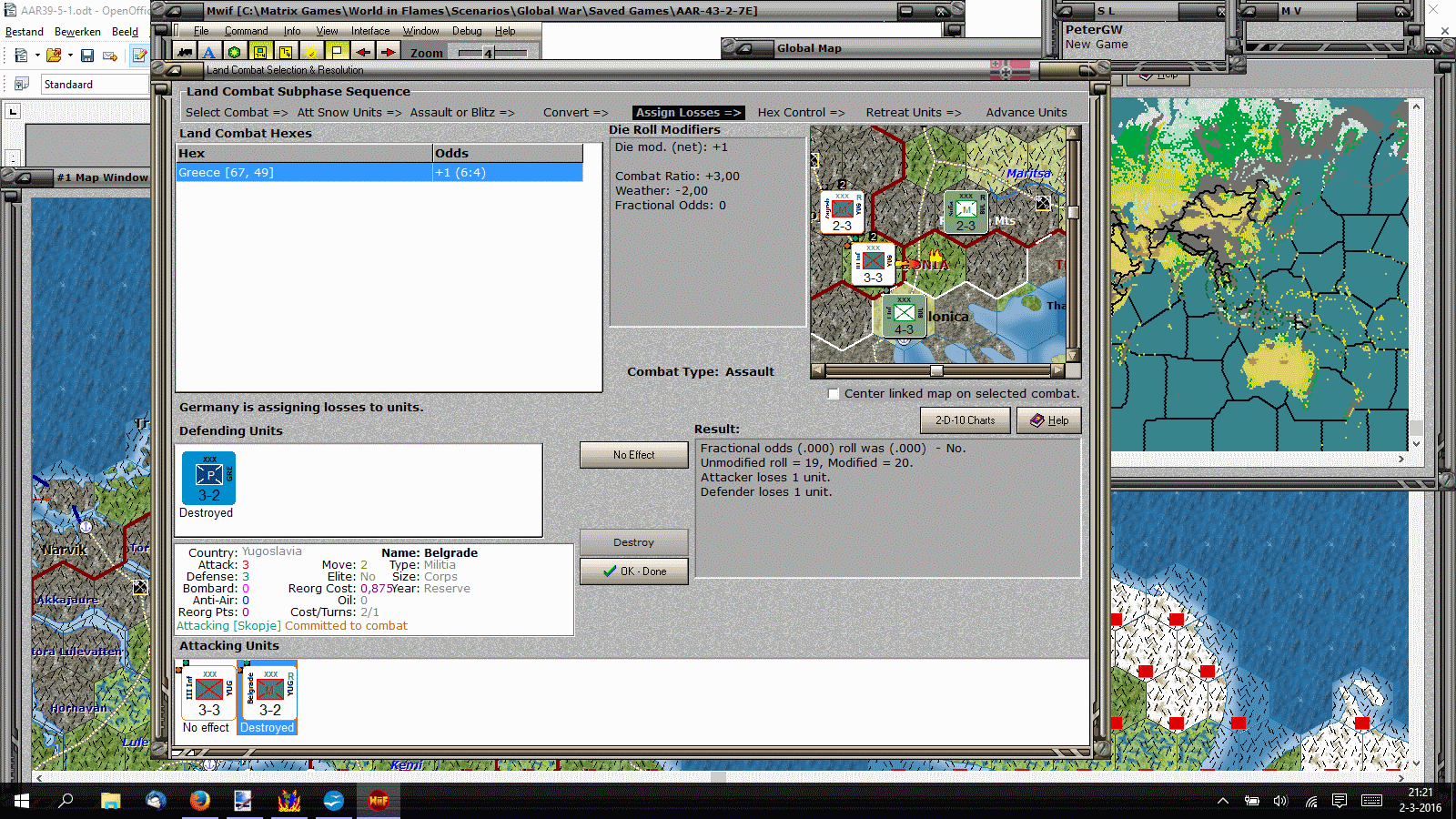This screenshot has width=1456, height=819.
Task: Open the Help menu in Mwif menu bar
Action: (505, 31)
